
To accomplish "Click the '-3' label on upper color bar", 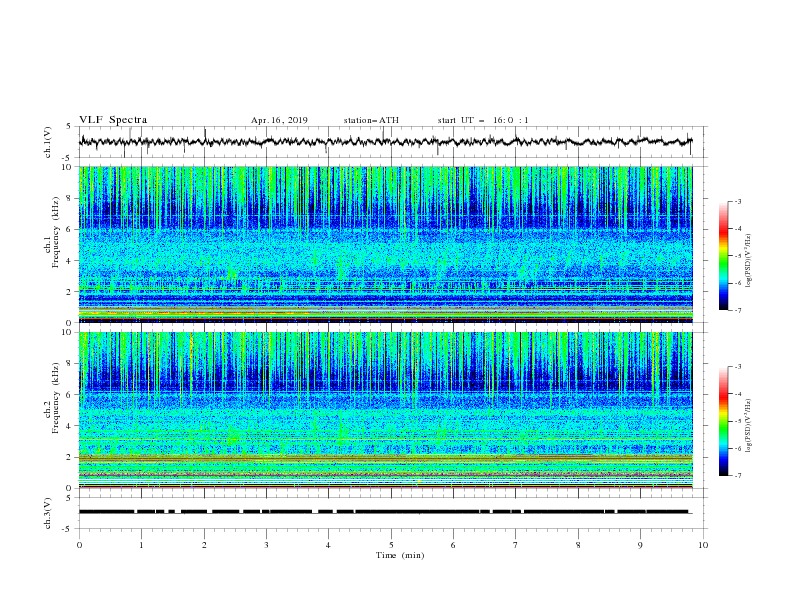I will pos(738,201).
